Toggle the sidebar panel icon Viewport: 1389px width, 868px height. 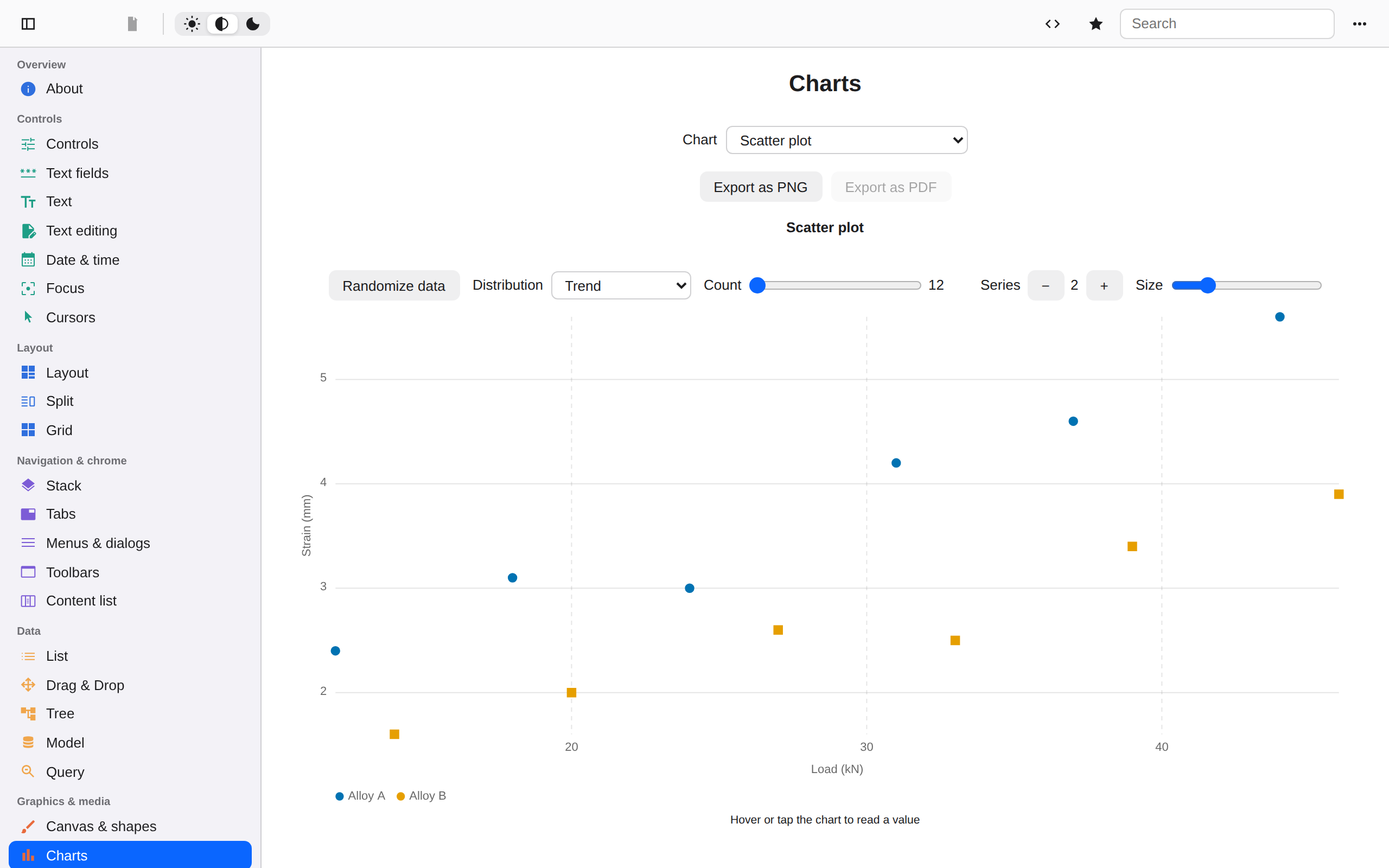28,23
